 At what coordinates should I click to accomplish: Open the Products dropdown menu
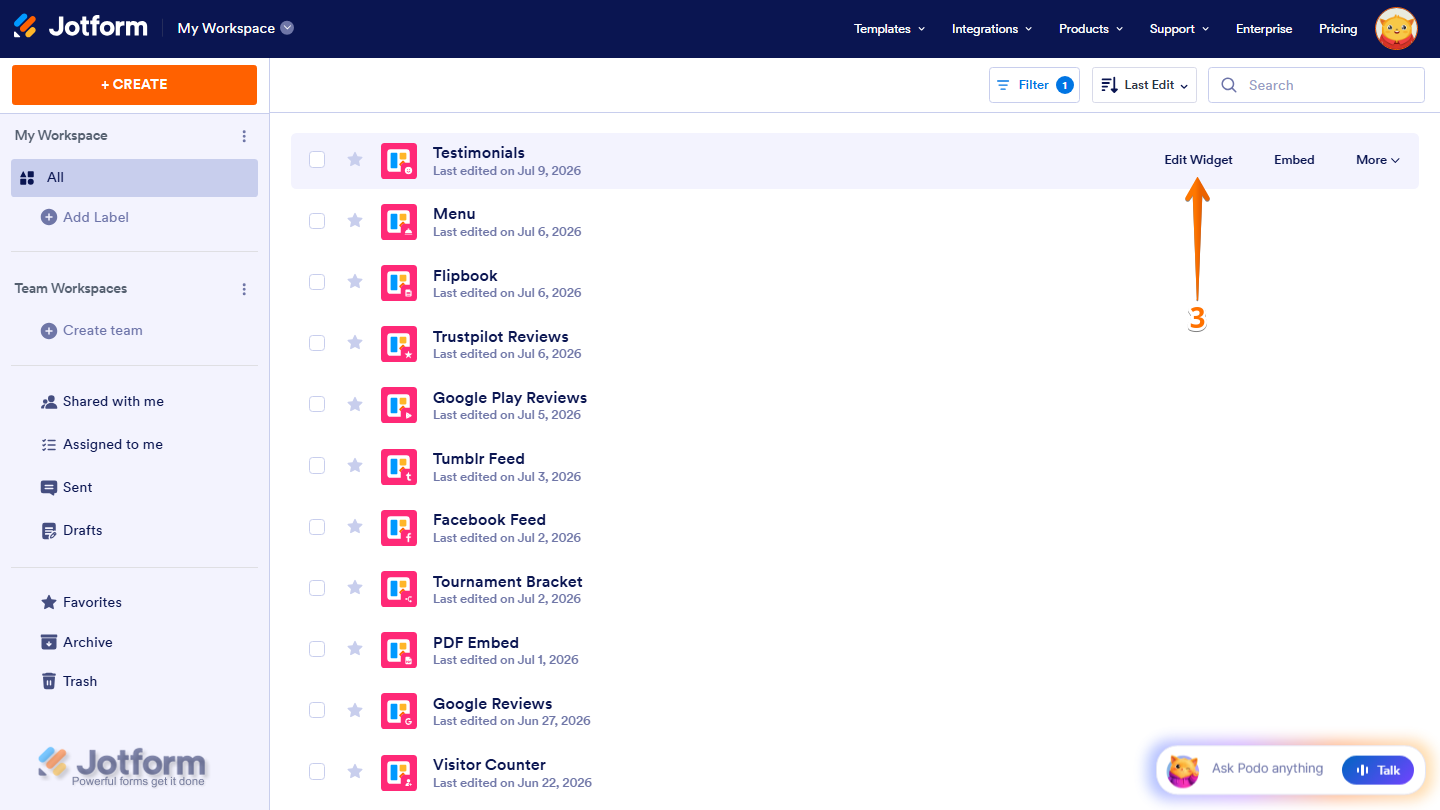click(x=1091, y=29)
